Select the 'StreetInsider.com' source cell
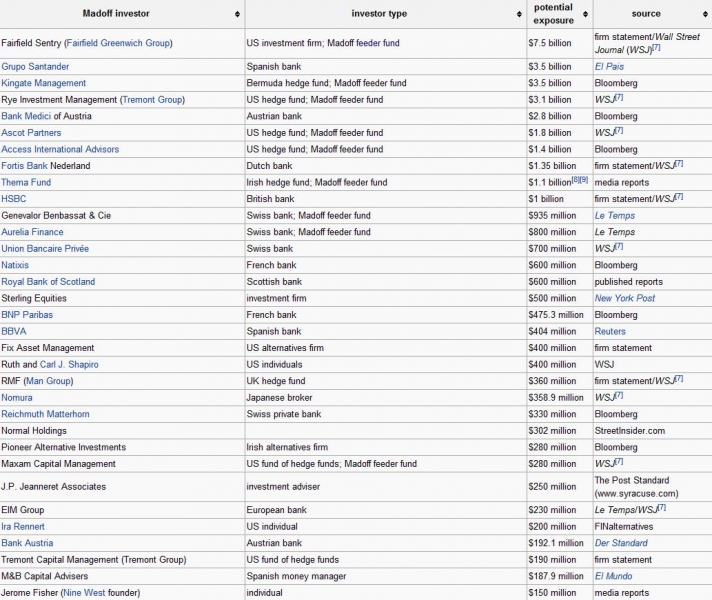Image resolution: width=712 pixels, height=600 pixels. (653, 431)
